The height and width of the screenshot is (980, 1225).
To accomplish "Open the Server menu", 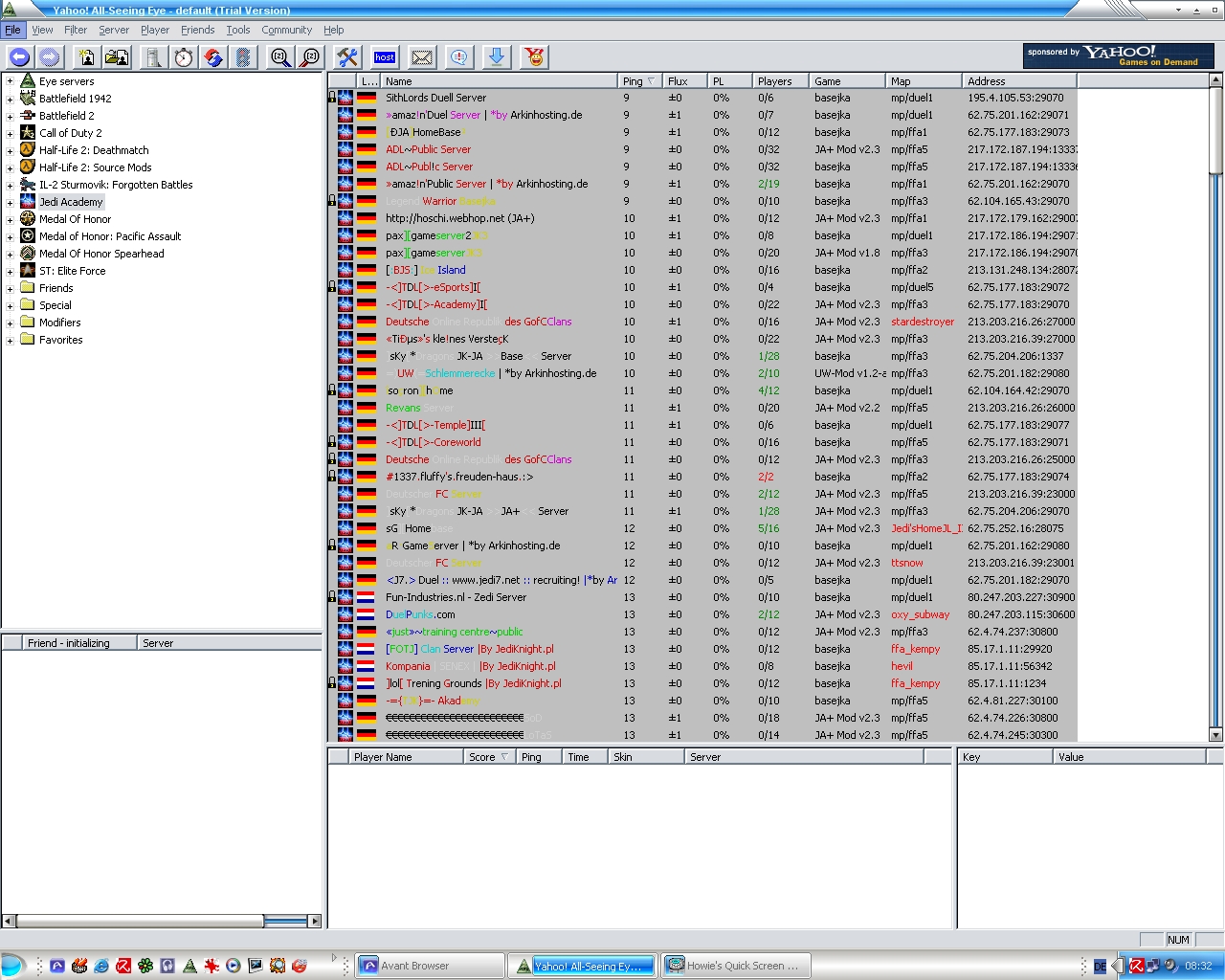I will 114,30.
